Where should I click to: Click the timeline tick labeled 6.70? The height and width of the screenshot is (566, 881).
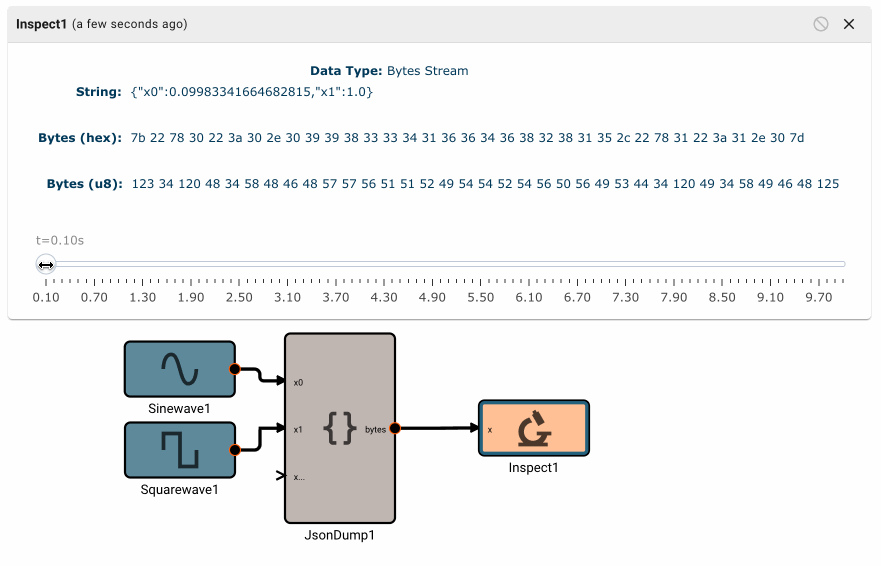(577, 297)
